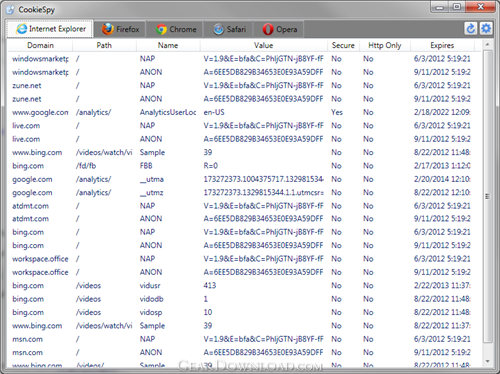Select the __utma google.com cookie row
Viewport: 500px width, 374px height.
point(243,179)
